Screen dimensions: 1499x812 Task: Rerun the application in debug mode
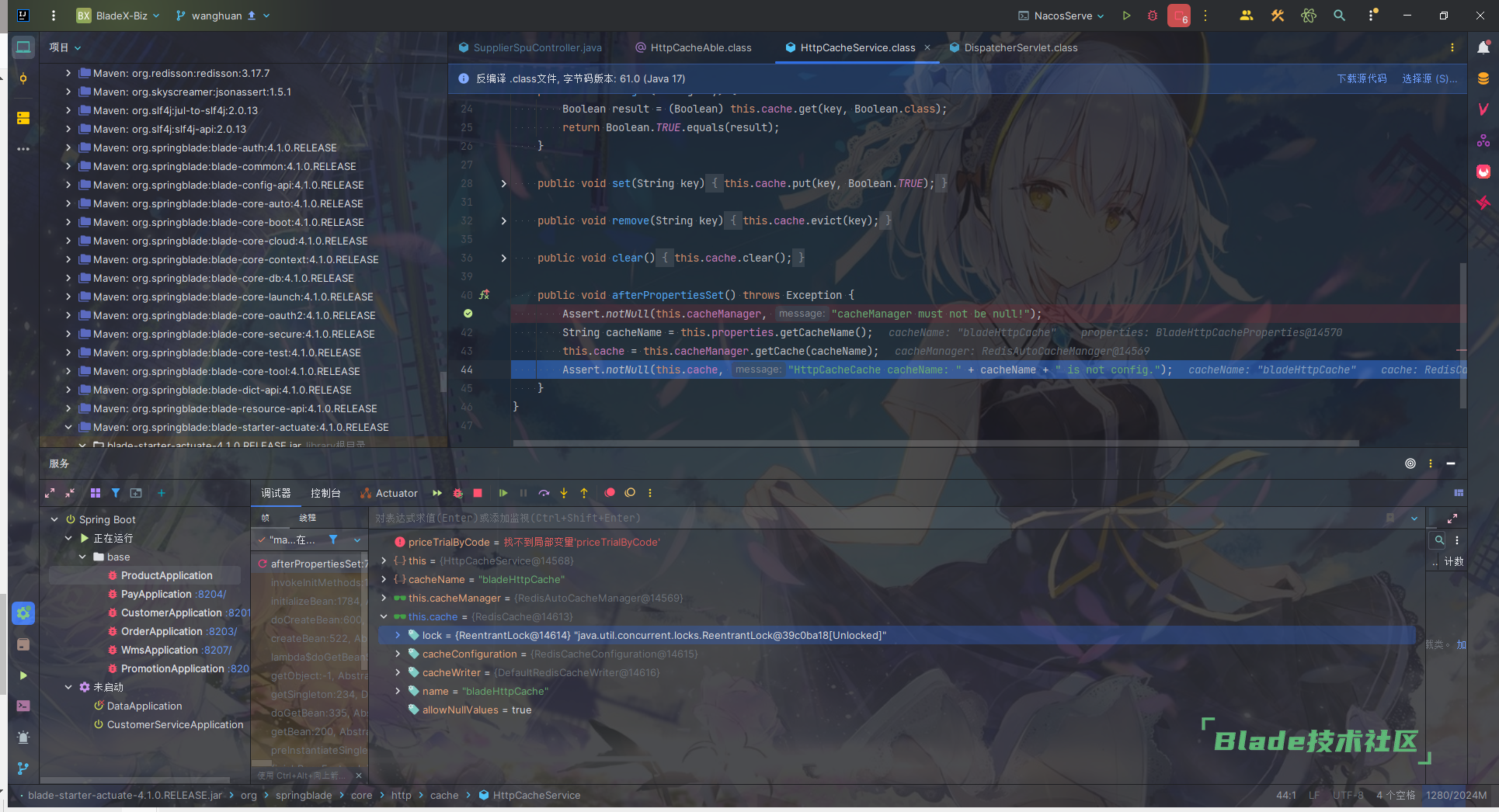tap(458, 493)
